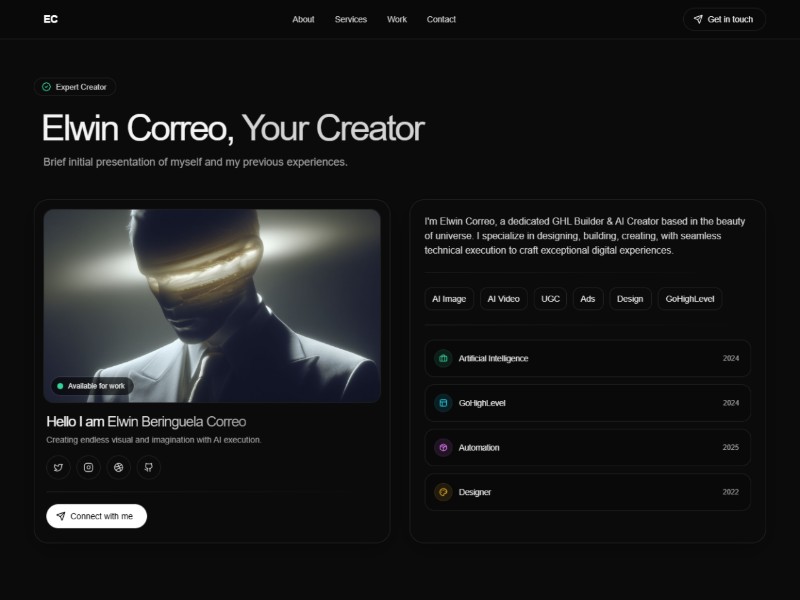Click the paper-plane icon on Get in touch
Screen dimensions: 800x600
coord(700,19)
